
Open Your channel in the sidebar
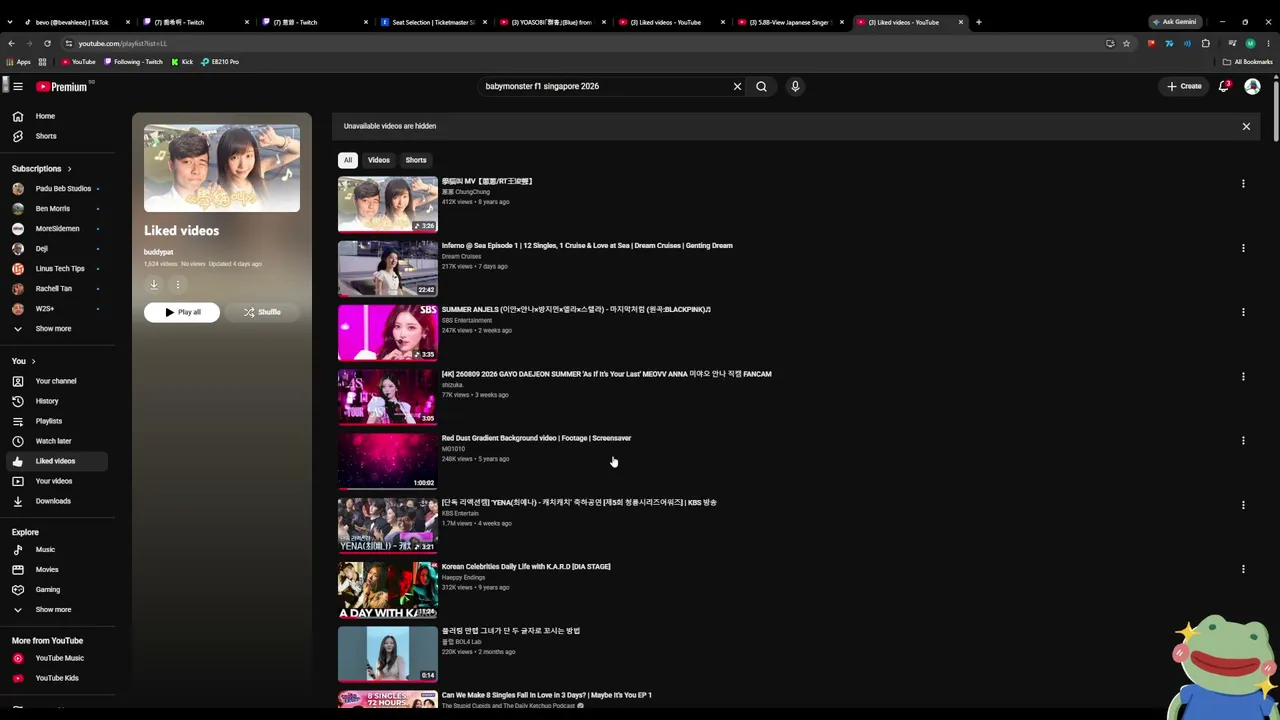point(55,381)
